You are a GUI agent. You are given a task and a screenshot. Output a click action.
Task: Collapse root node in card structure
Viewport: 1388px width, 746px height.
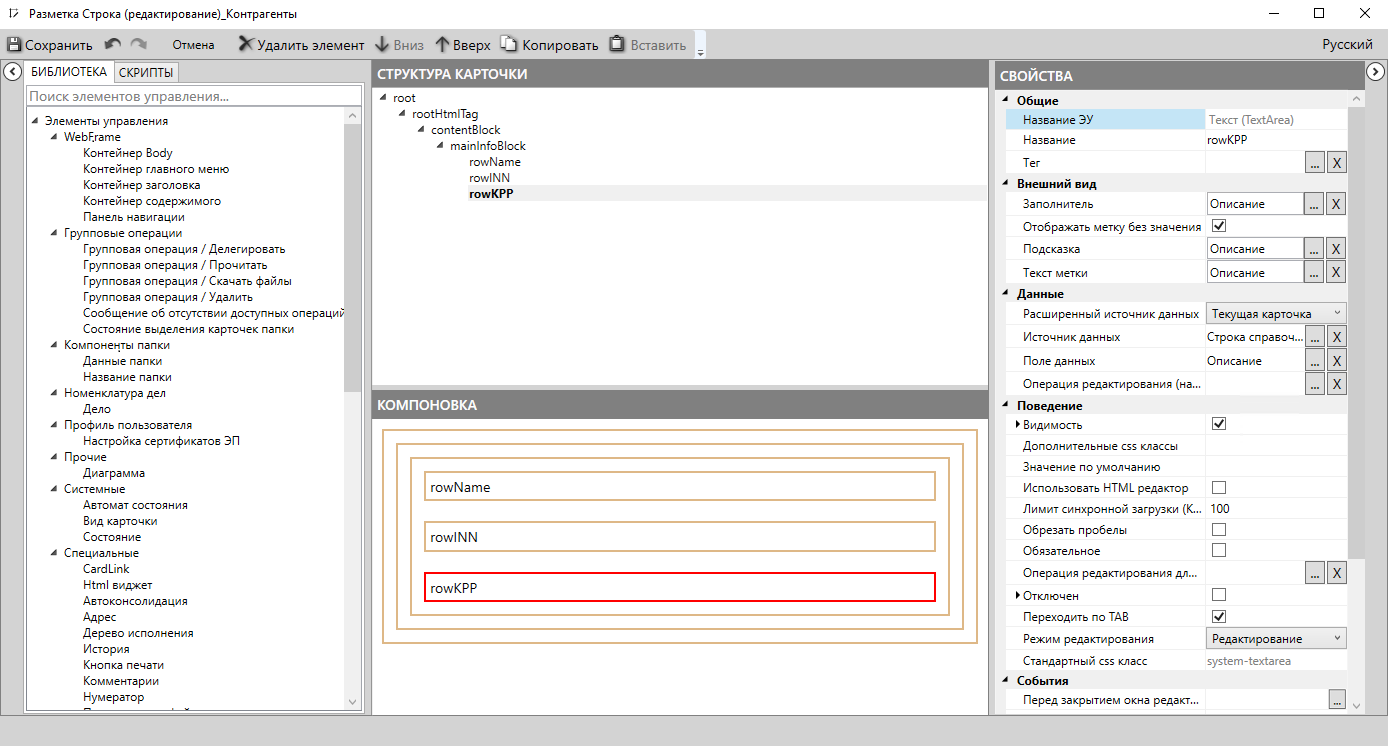click(384, 98)
